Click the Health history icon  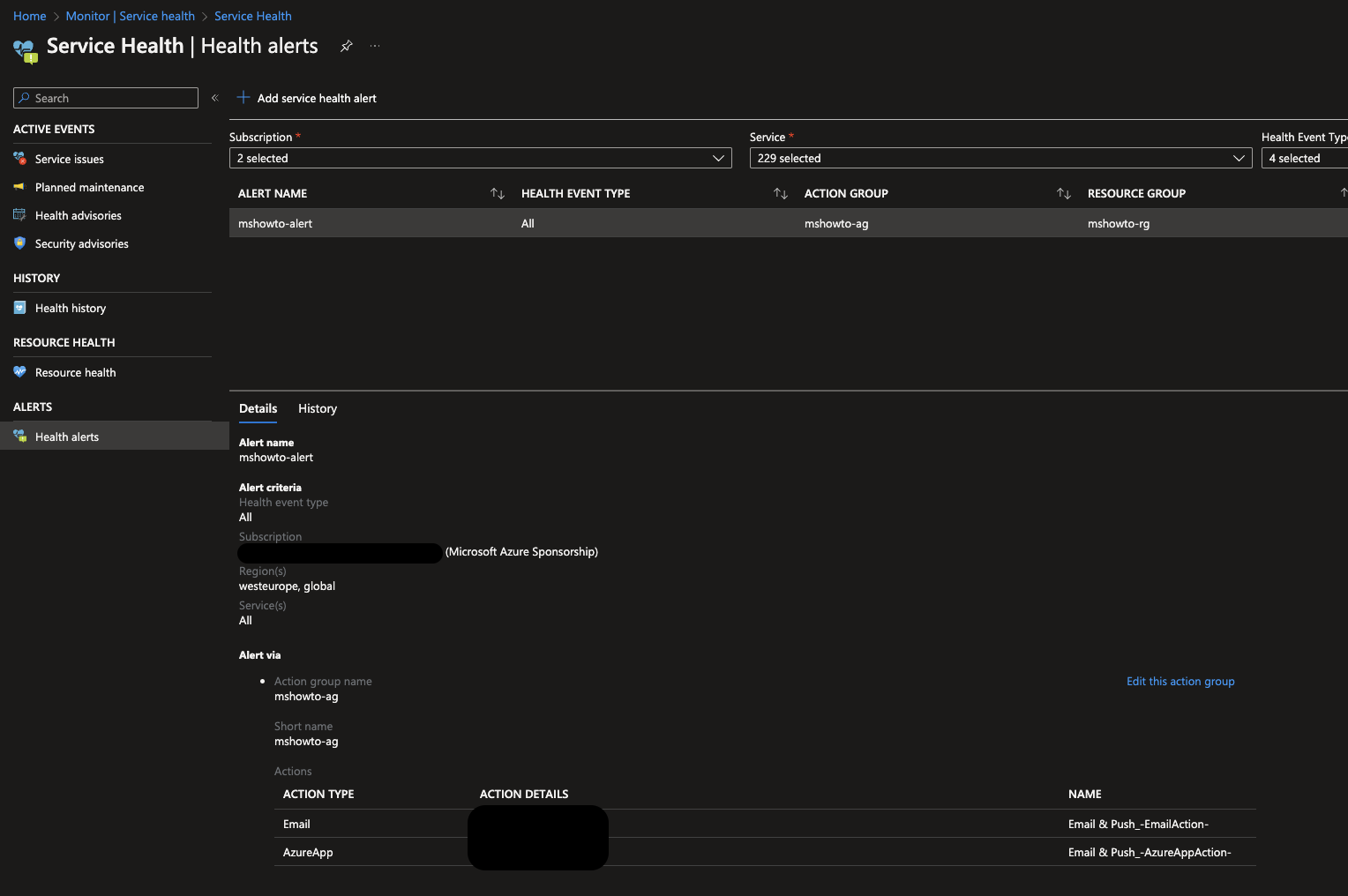coord(19,308)
